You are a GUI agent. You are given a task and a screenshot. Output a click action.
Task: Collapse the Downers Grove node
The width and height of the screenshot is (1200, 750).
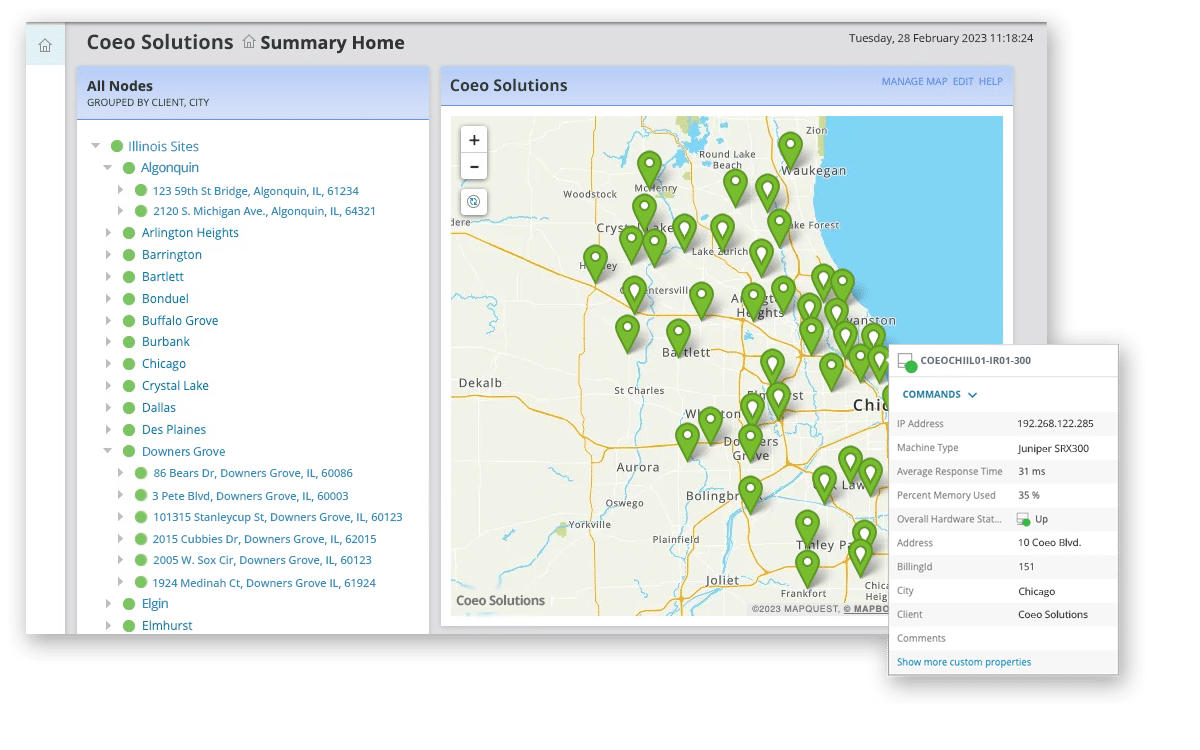coord(108,452)
